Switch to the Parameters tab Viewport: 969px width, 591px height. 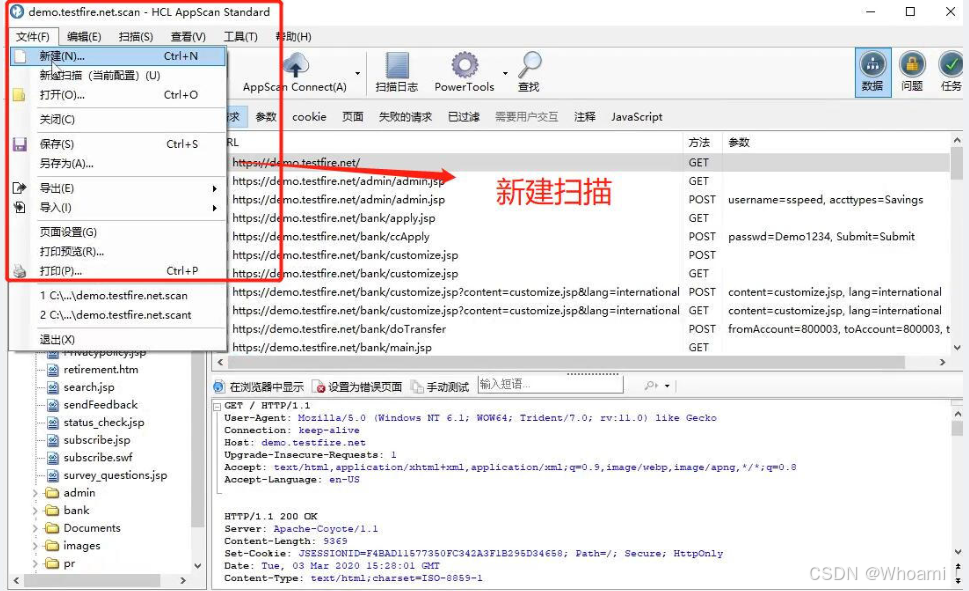tap(266, 117)
